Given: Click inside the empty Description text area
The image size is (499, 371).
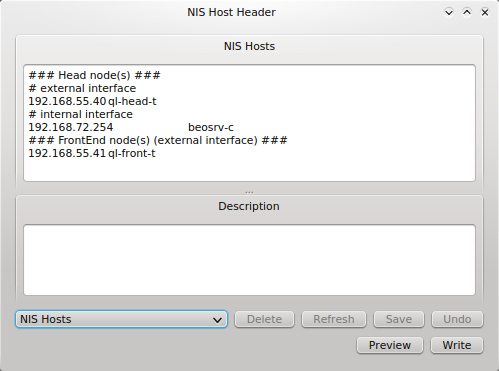Looking at the screenshot, I should (x=249, y=260).
